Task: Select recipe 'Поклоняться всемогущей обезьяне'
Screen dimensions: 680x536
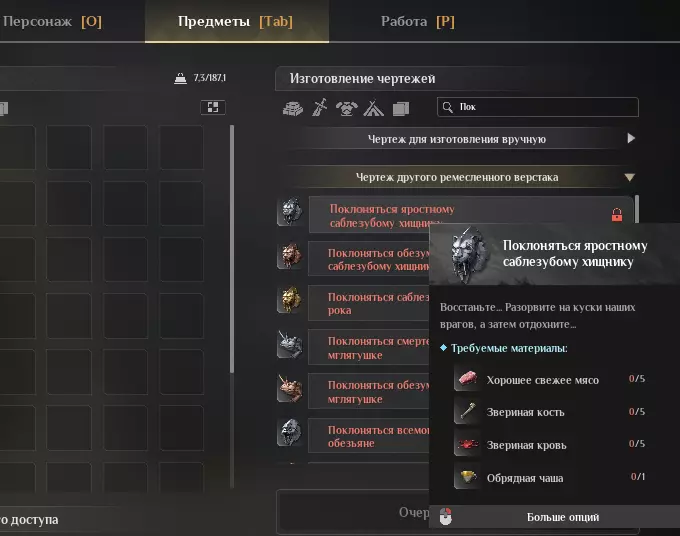Action: point(369,436)
